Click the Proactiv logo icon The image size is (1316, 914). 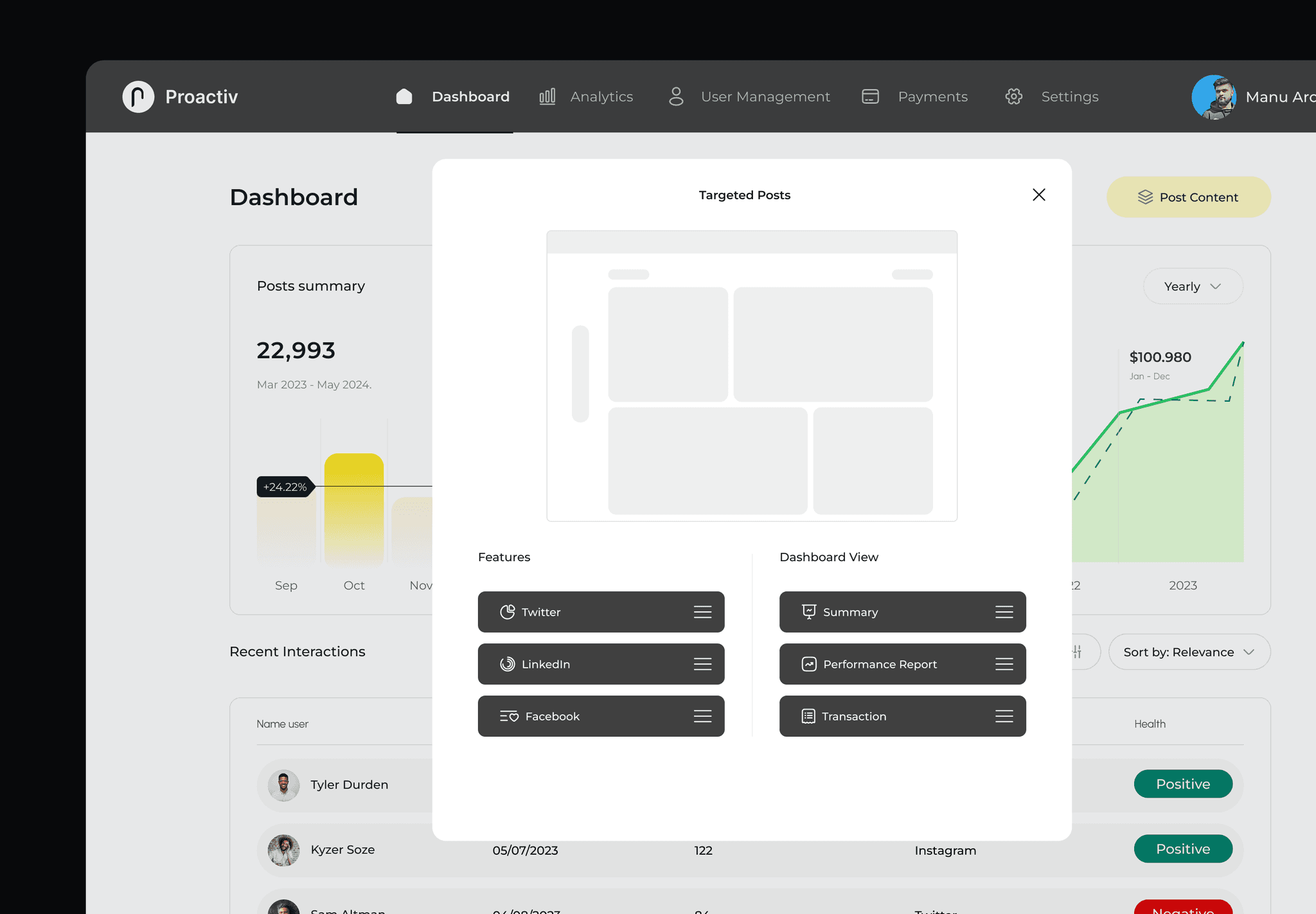[138, 96]
